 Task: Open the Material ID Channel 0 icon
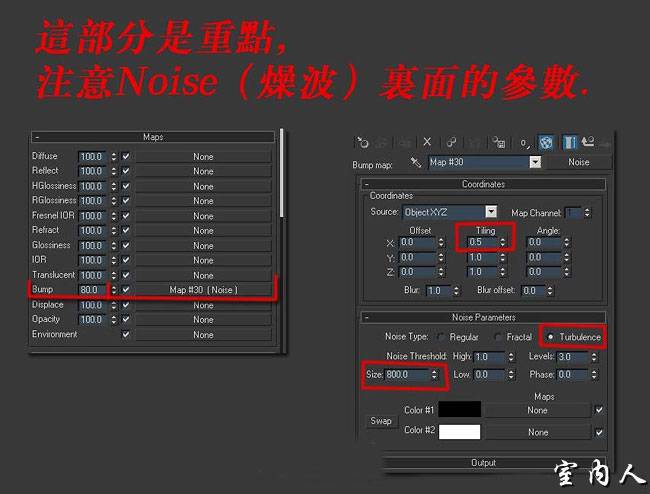click(x=525, y=143)
